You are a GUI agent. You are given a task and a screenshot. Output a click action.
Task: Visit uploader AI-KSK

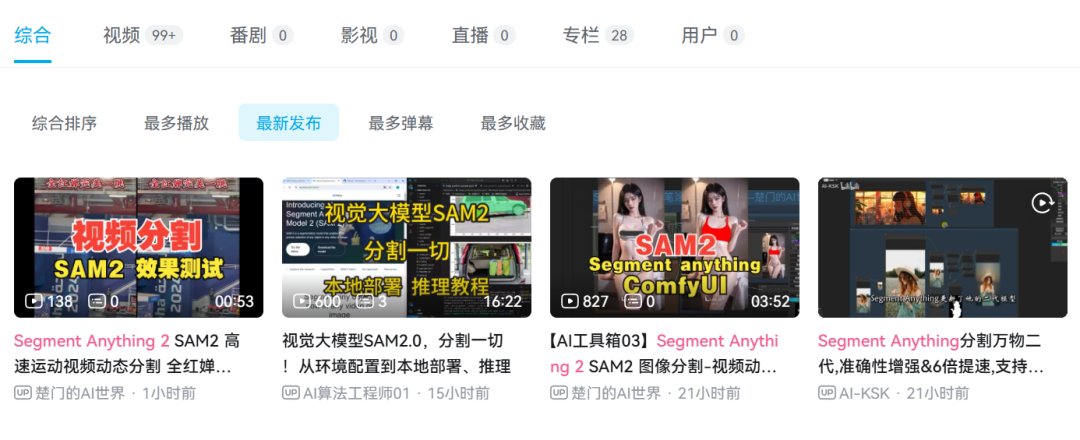tap(864, 393)
